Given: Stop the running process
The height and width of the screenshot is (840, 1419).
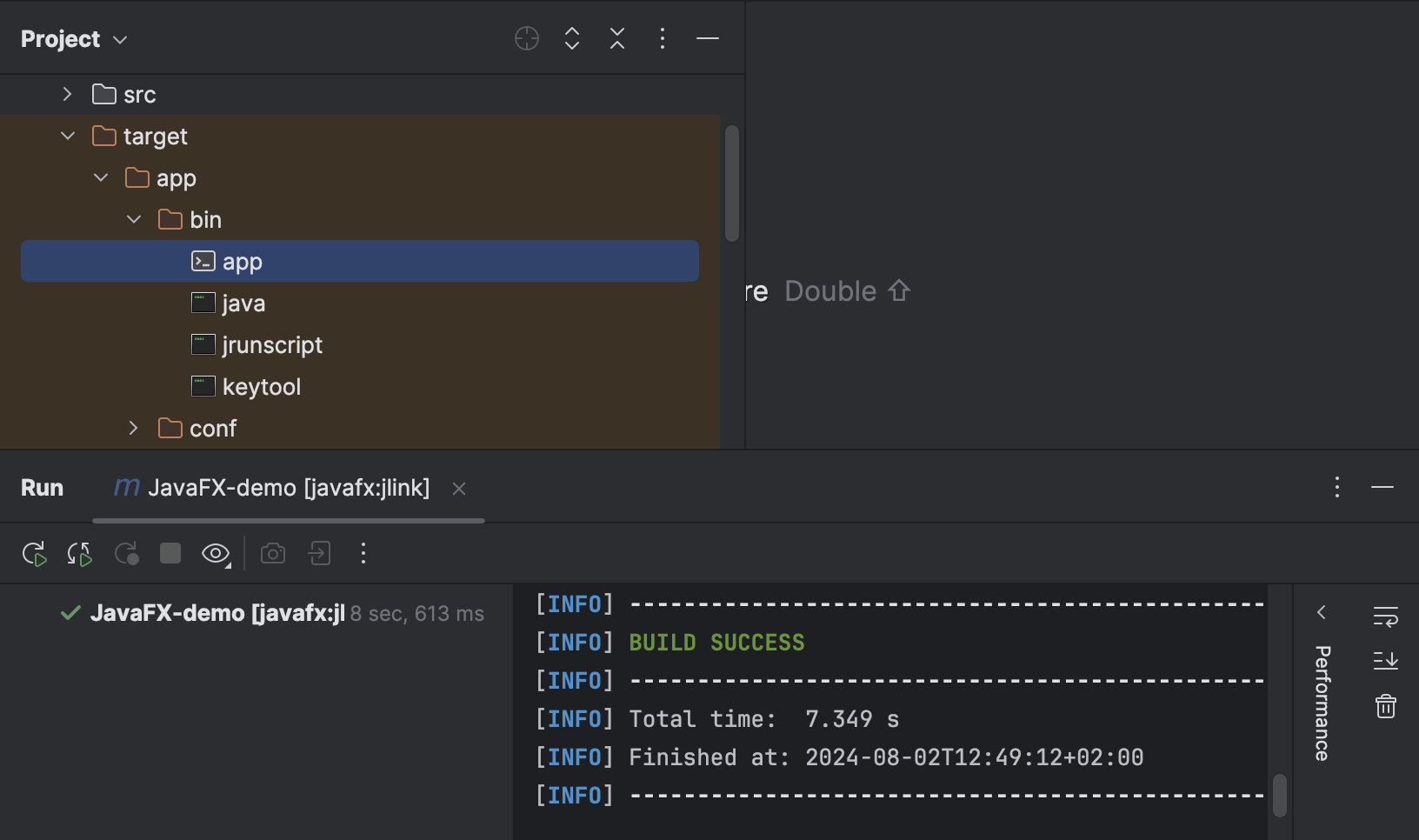Looking at the screenshot, I should [170, 553].
